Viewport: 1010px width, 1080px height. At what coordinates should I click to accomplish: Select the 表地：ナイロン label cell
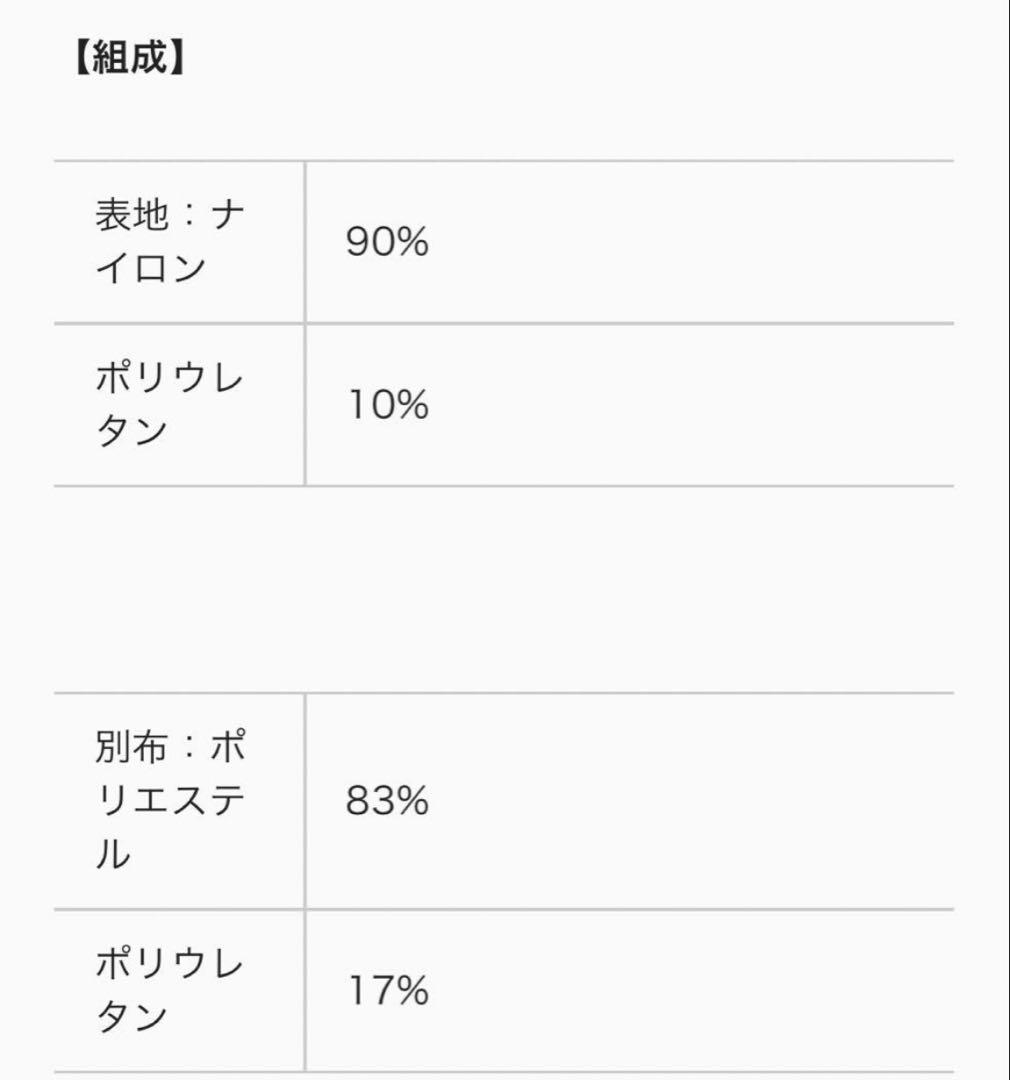pyautogui.click(x=170, y=242)
